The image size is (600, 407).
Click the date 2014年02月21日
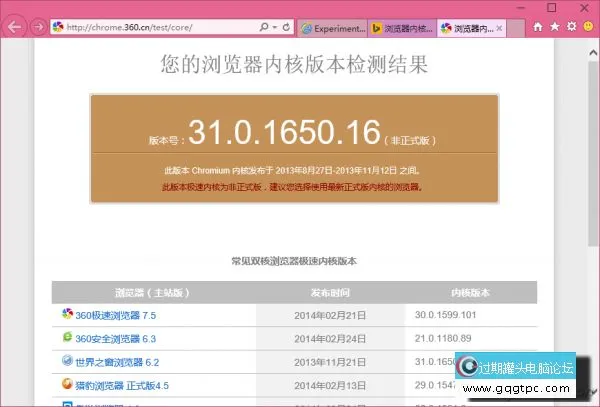[x=330, y=316]
